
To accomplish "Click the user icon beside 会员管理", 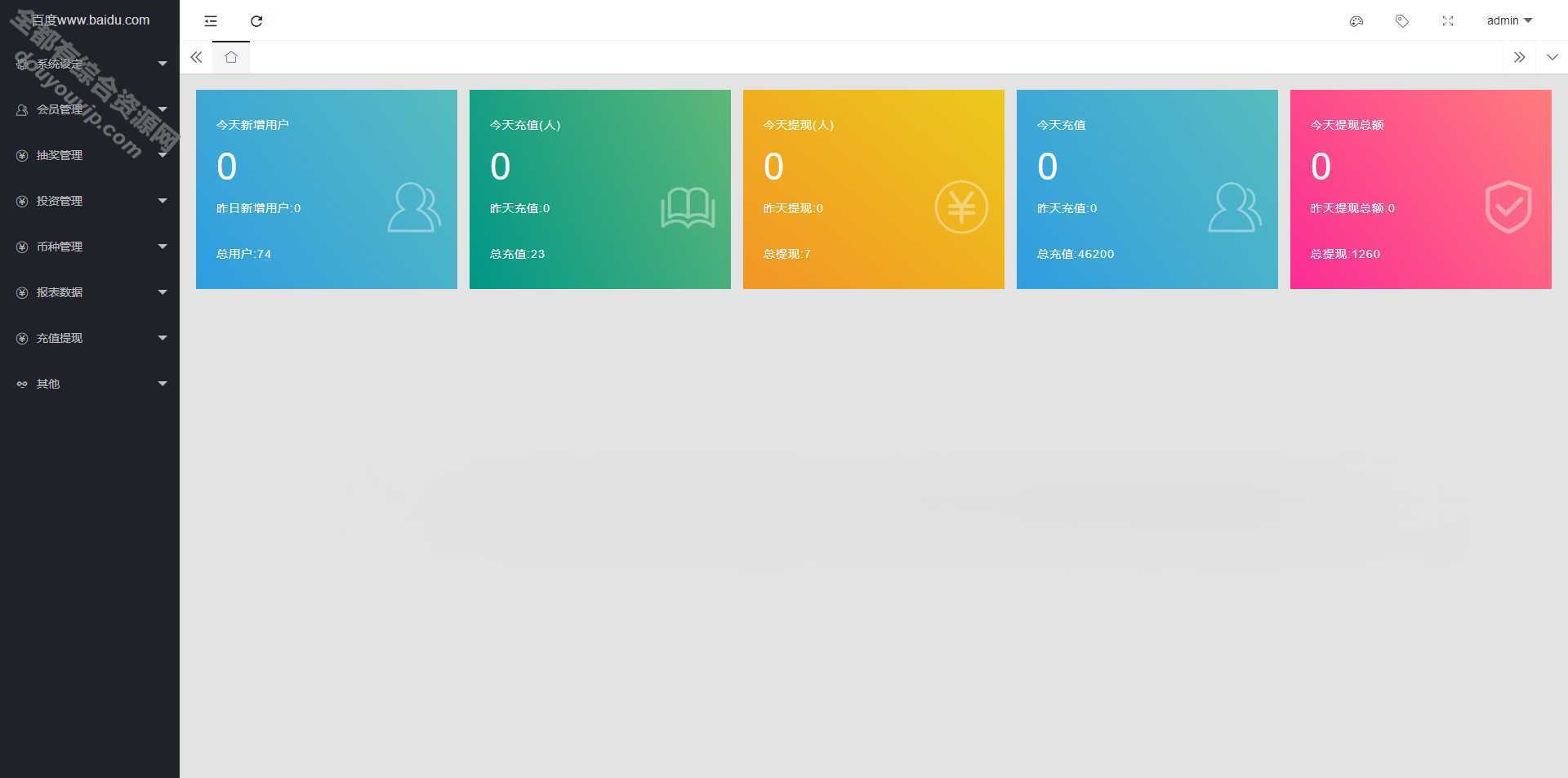I will coord(22,109).
